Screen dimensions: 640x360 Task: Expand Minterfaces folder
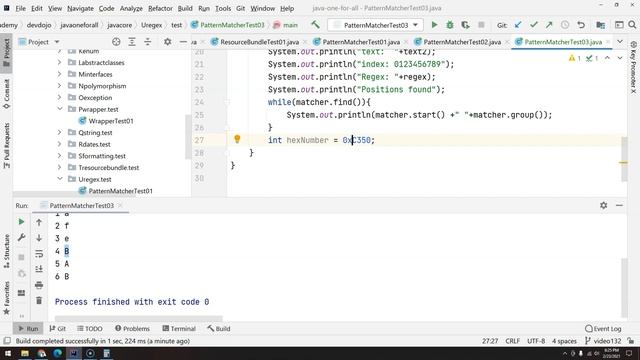[60, 74]
